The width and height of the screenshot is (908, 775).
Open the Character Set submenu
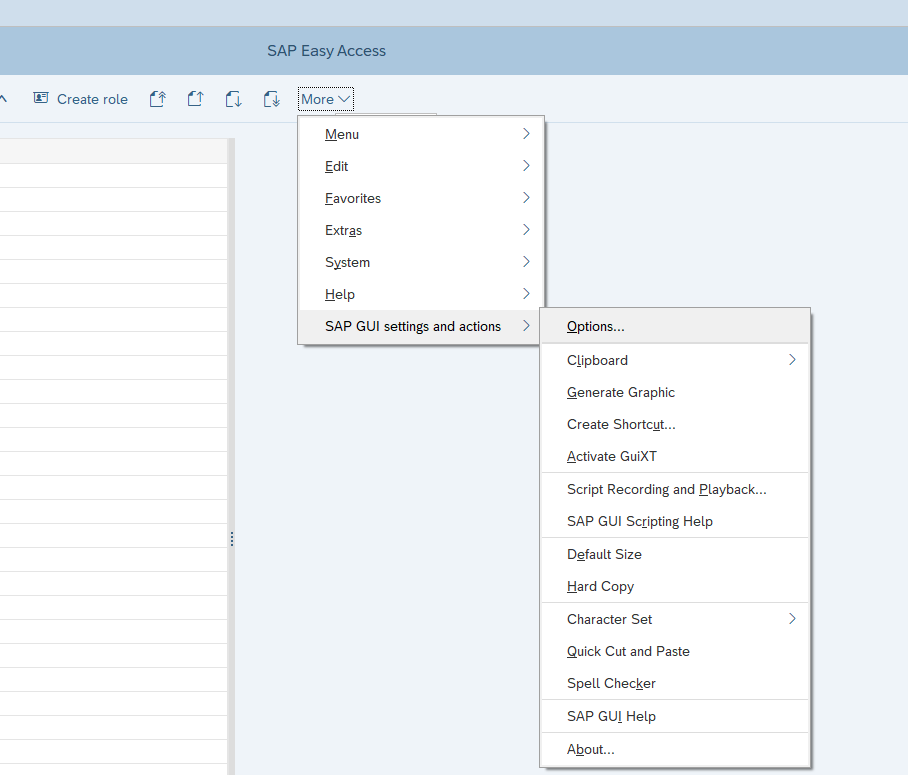(675, 619)
